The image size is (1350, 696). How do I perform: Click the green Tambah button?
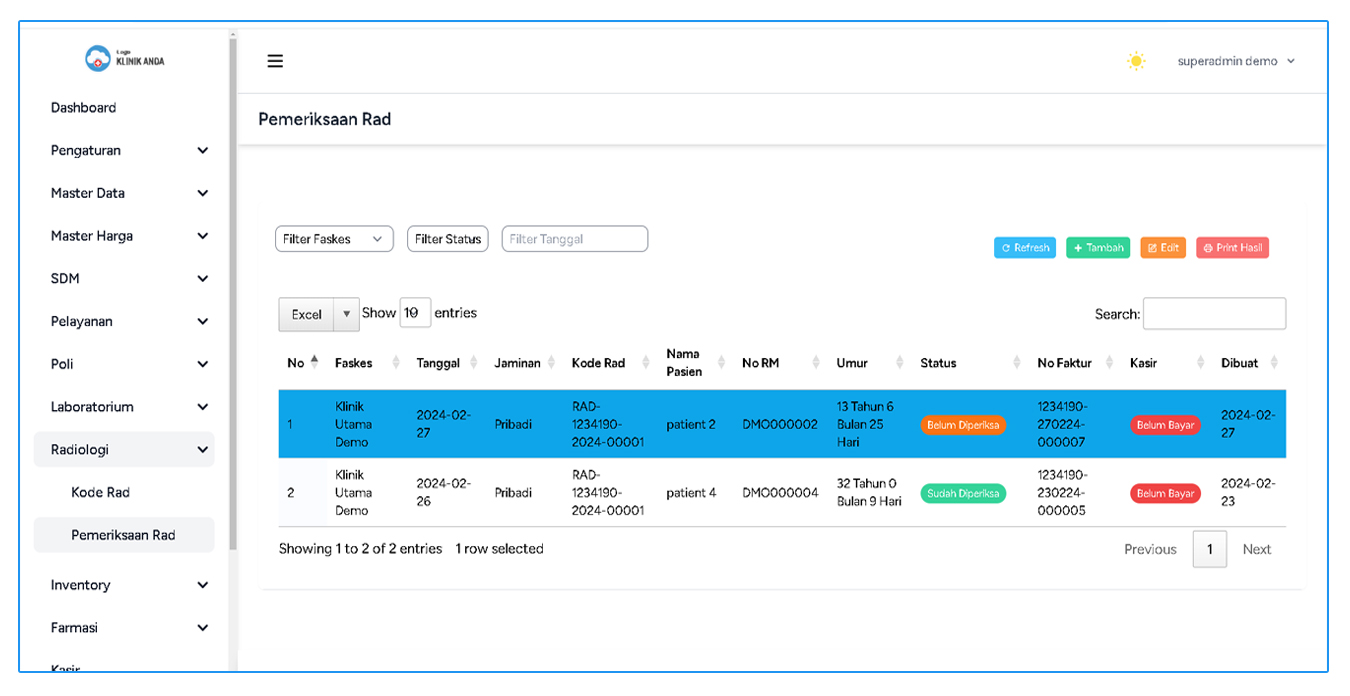pos(1098,248)
